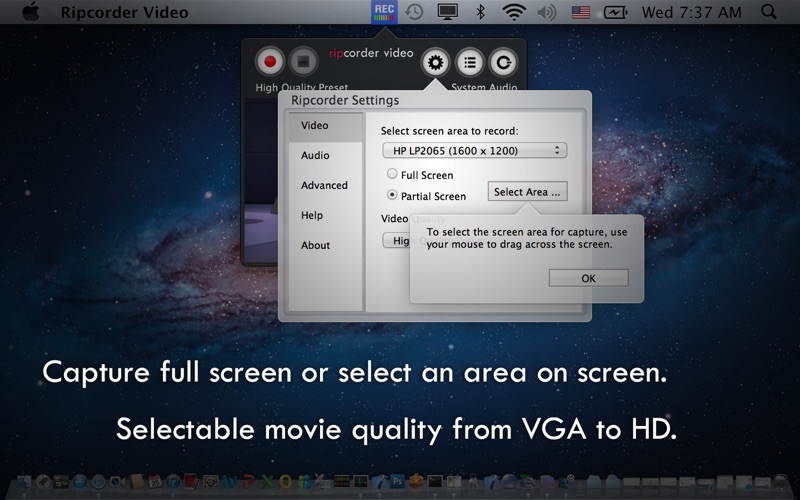This screenshot has height=500, width=800.
Task: Open the Advanced settings tab
Action: pos(324,185)
